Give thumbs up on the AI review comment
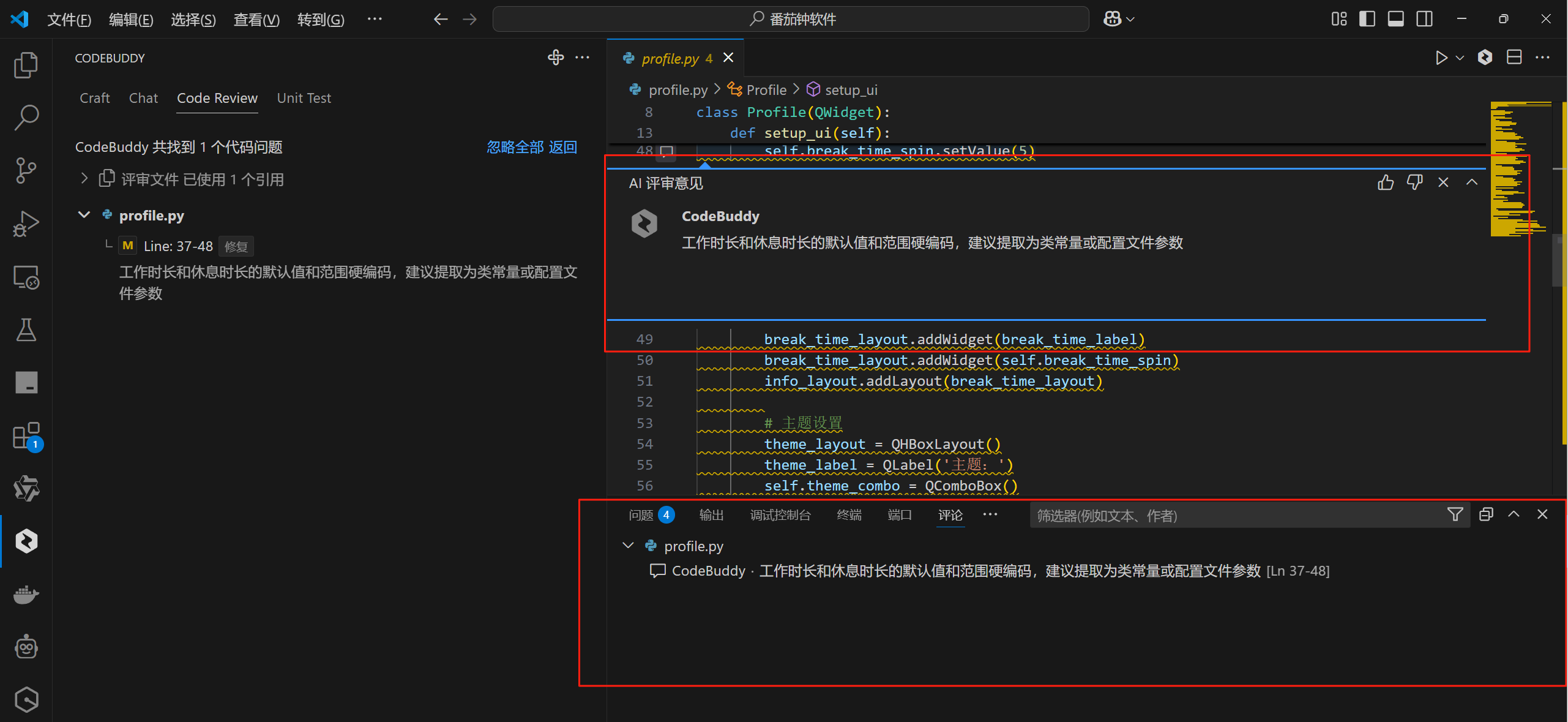This screenshot has width=1568, height=722. 1385,182
